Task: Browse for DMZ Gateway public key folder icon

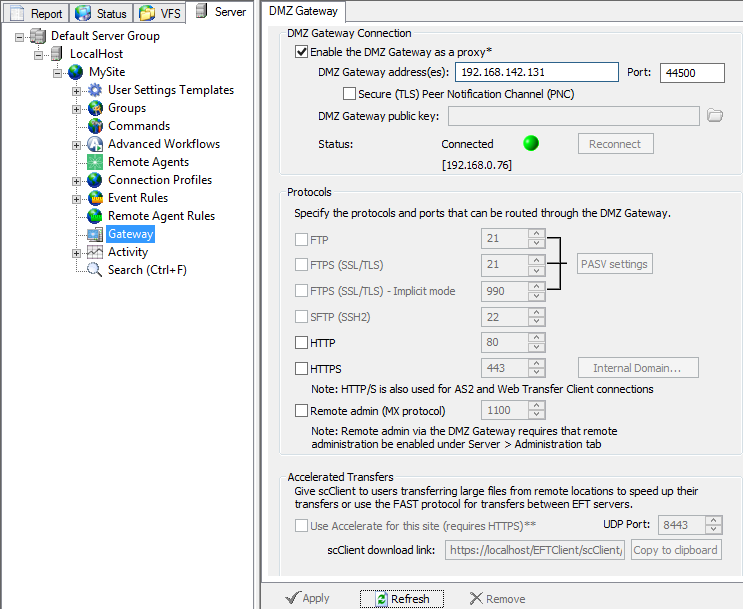Action: [x=714, y=116]
